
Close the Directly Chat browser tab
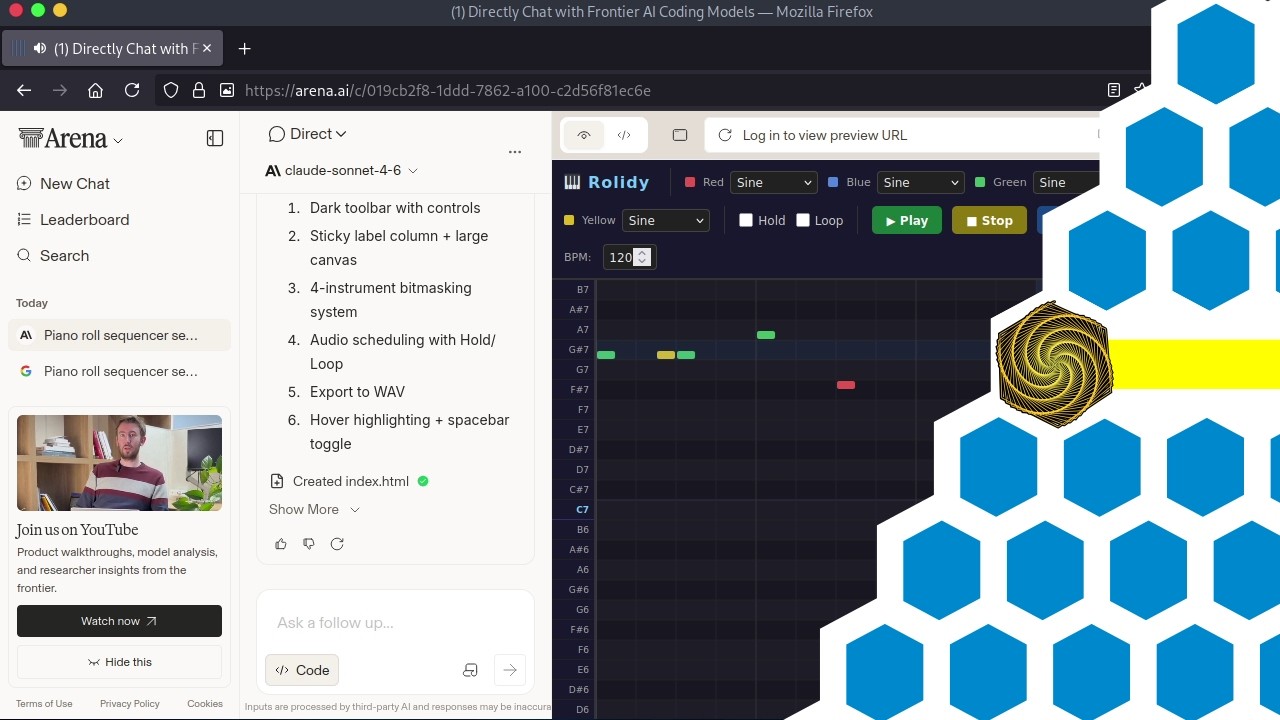207,48
